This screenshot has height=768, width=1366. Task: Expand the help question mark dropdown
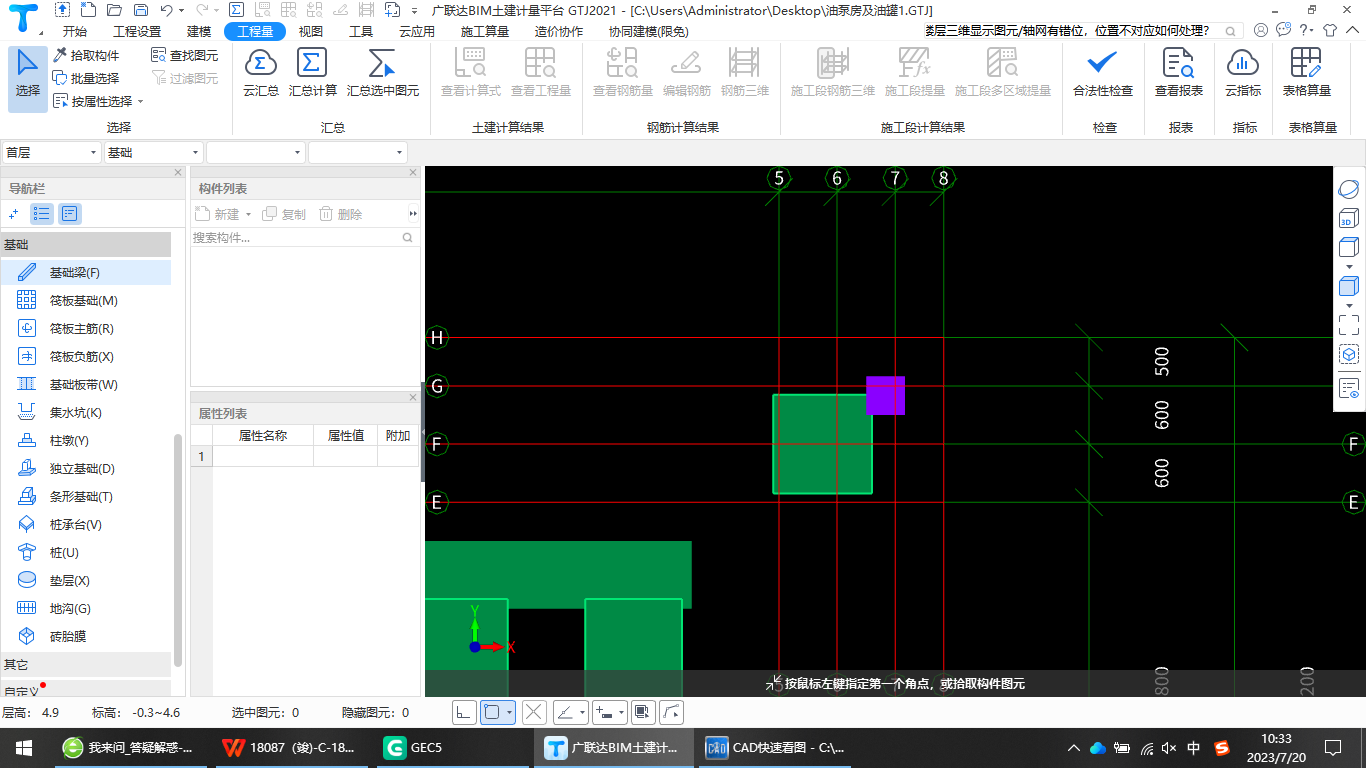[x=1310, y=30]
